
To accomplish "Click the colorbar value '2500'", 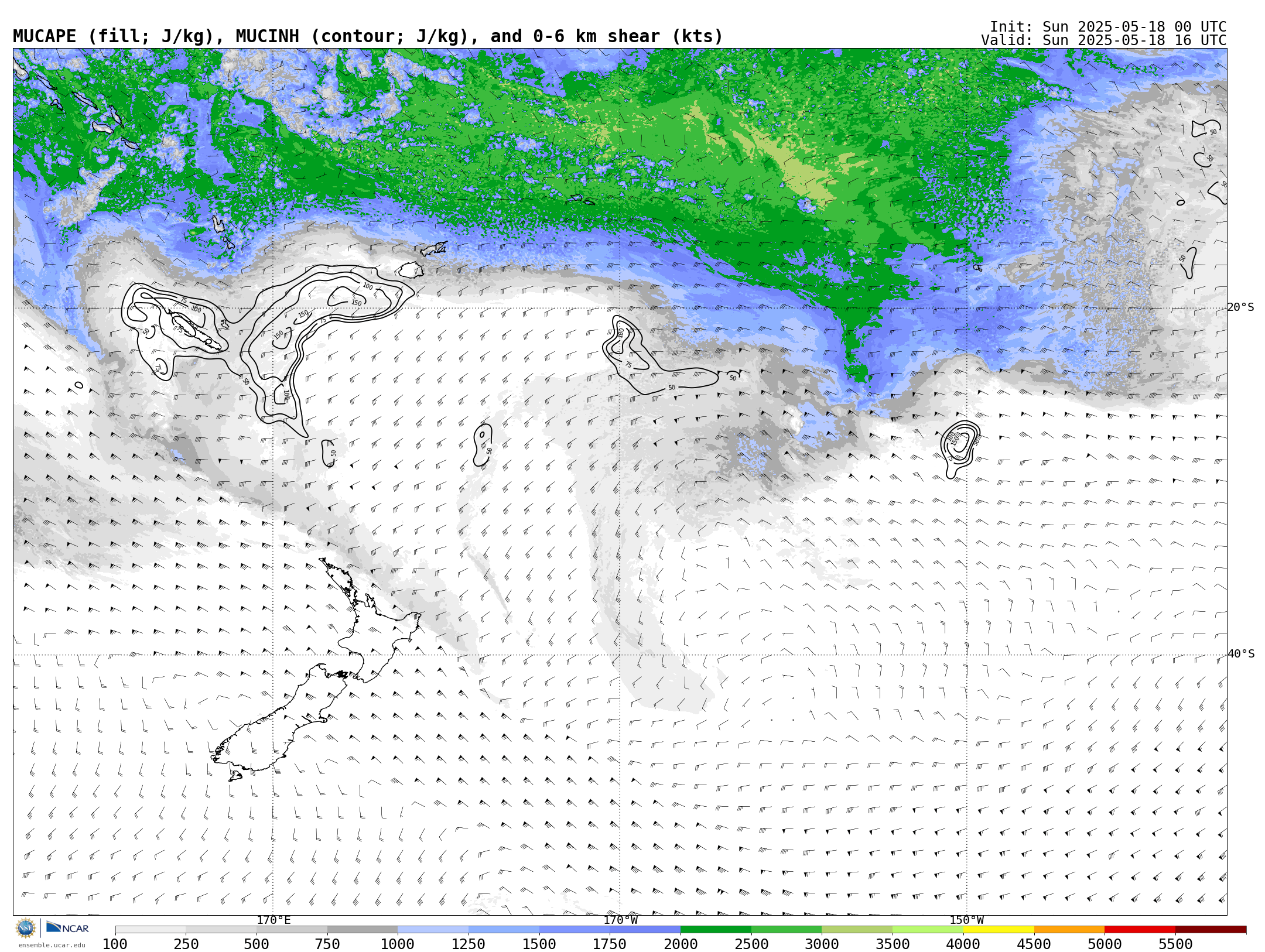I will (x=751, y=944).
